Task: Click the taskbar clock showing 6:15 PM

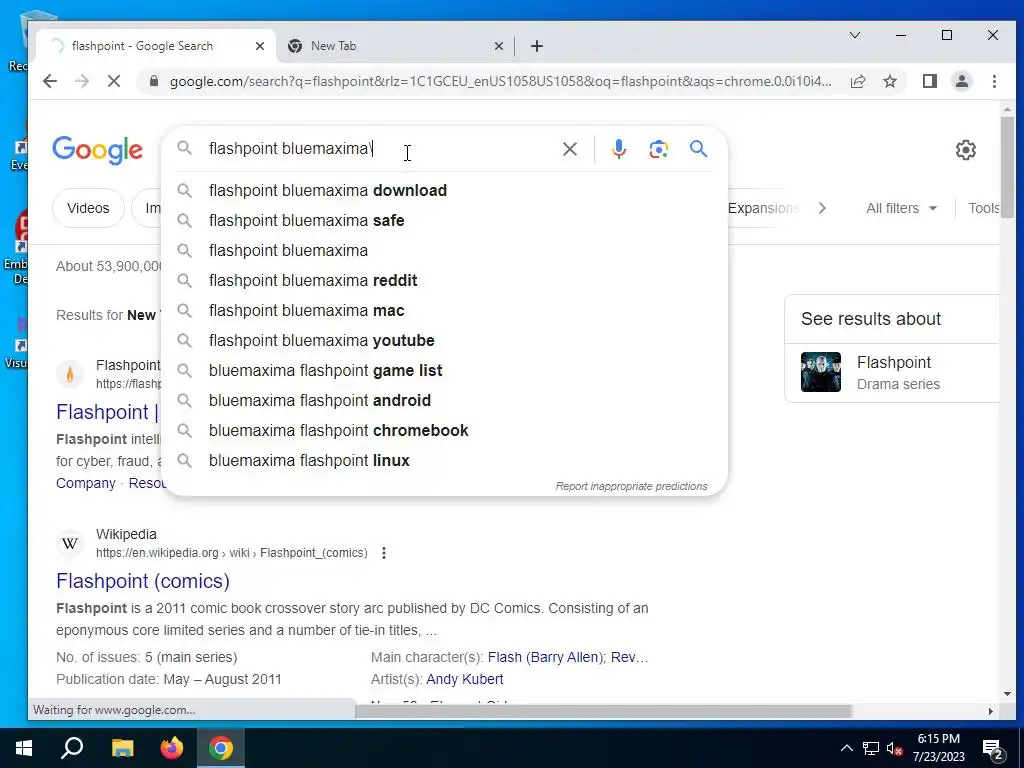Action: click(938, 748)
